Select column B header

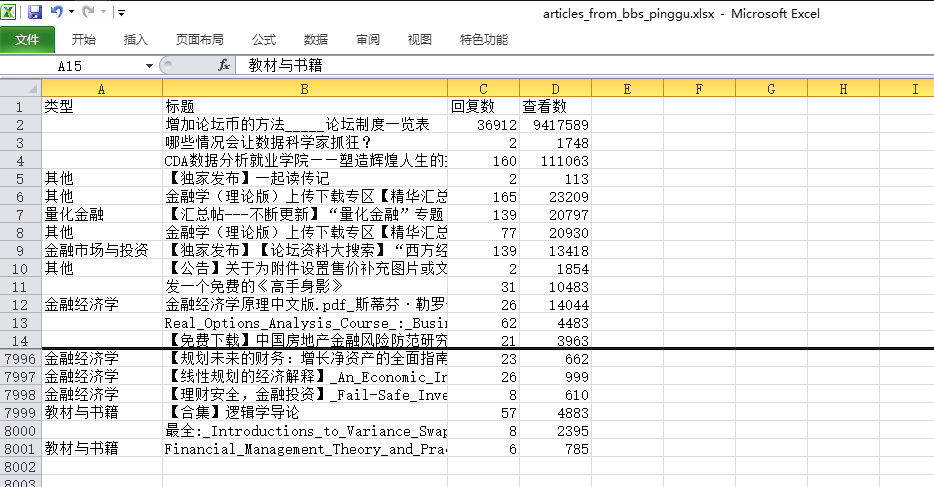pos(304,89)
